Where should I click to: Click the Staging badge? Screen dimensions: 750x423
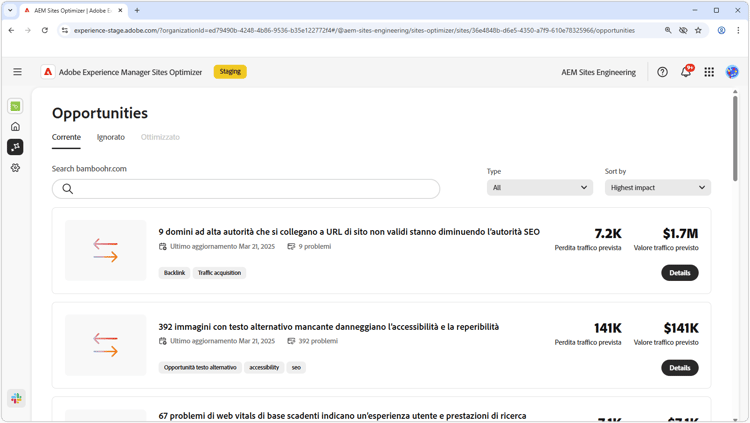pyautogui.click(x=230, y=71)
